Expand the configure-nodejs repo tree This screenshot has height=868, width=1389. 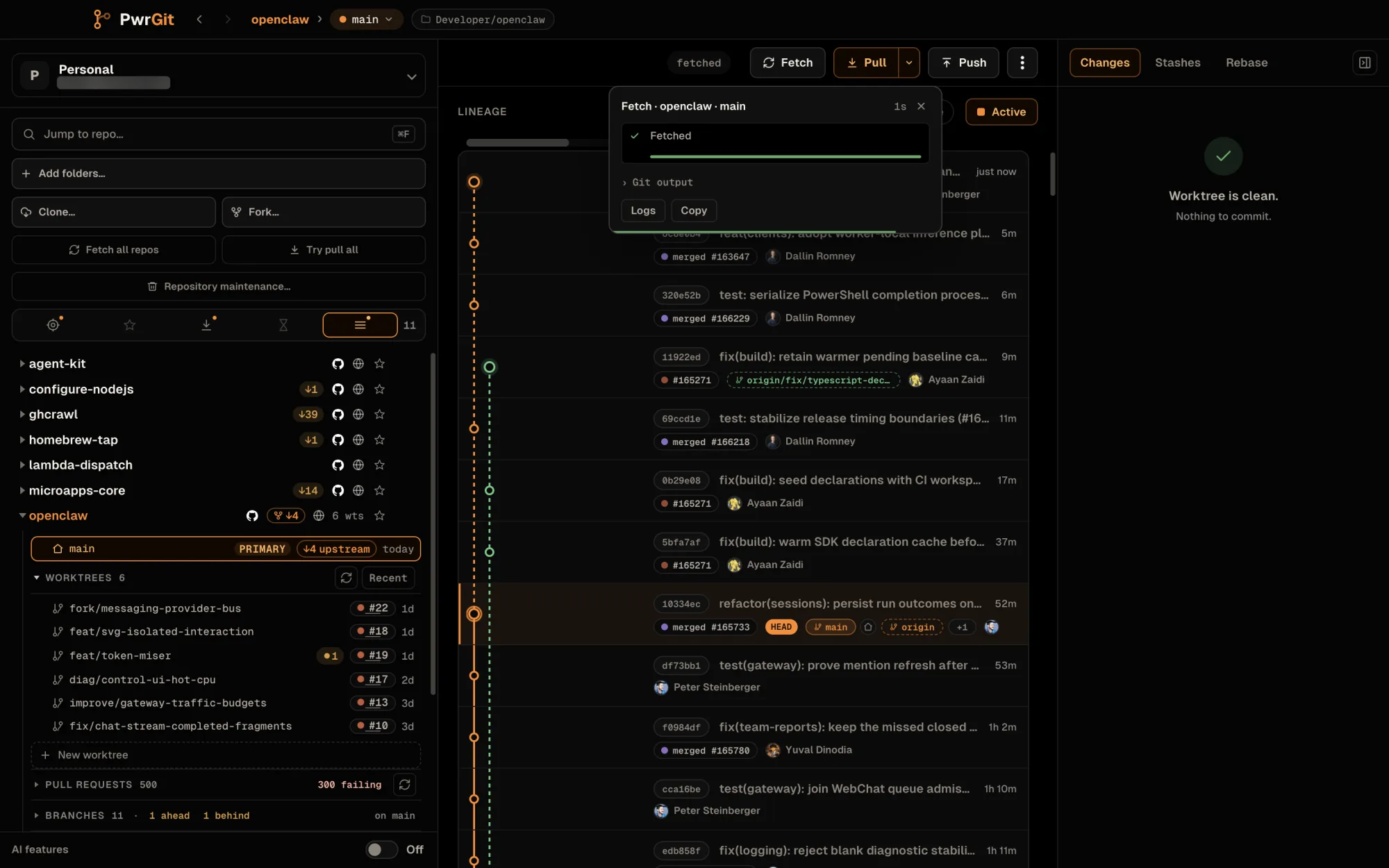point(22,390)
